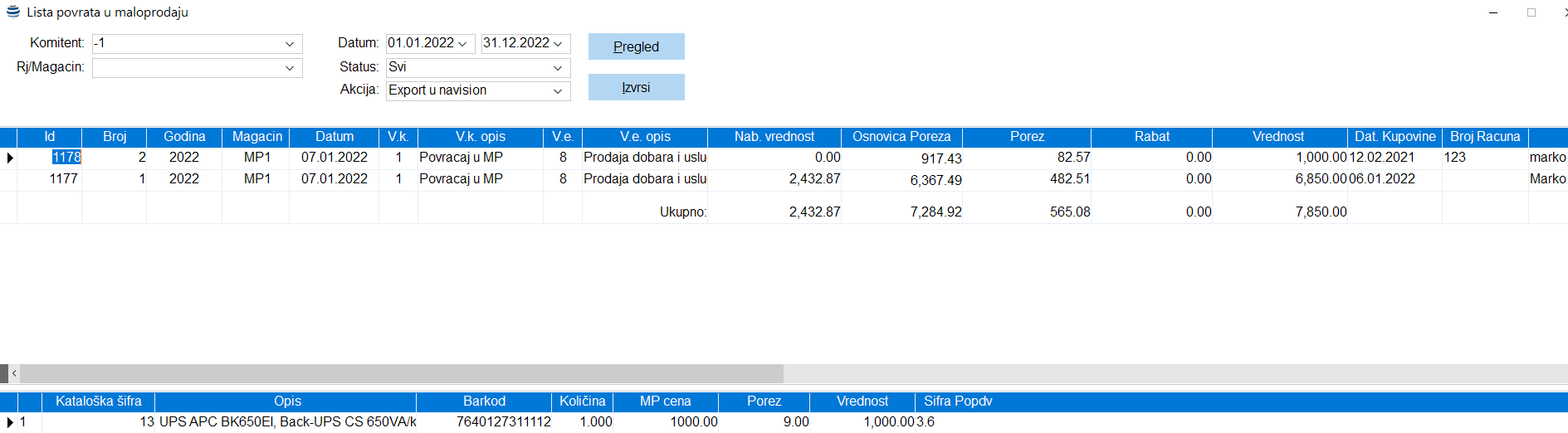Click left arrow of horizontal scrollbar
Screen dimensions: 1568x433
point(13,374)
